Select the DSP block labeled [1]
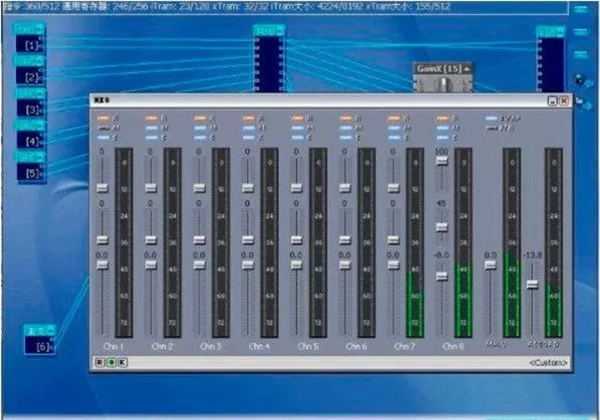 (x=33, y=45)
